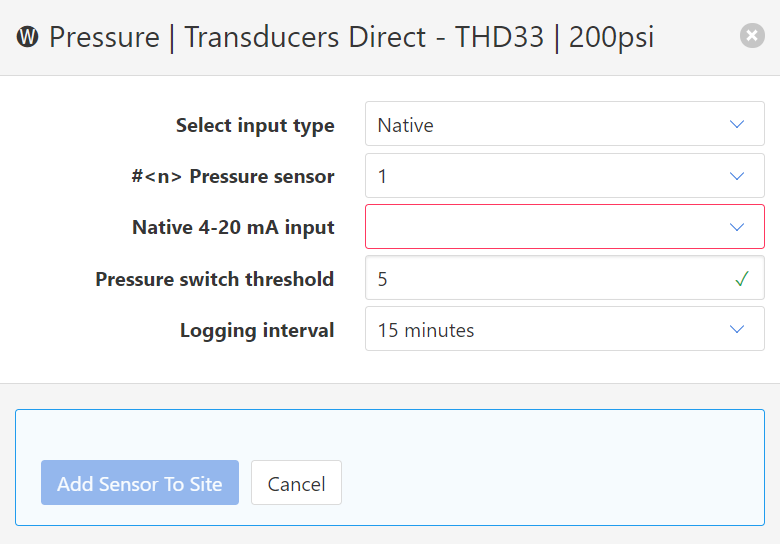This screenshot has width=780, height=544.
Task: Click the Logging interval label
Action: pos(257,330)
